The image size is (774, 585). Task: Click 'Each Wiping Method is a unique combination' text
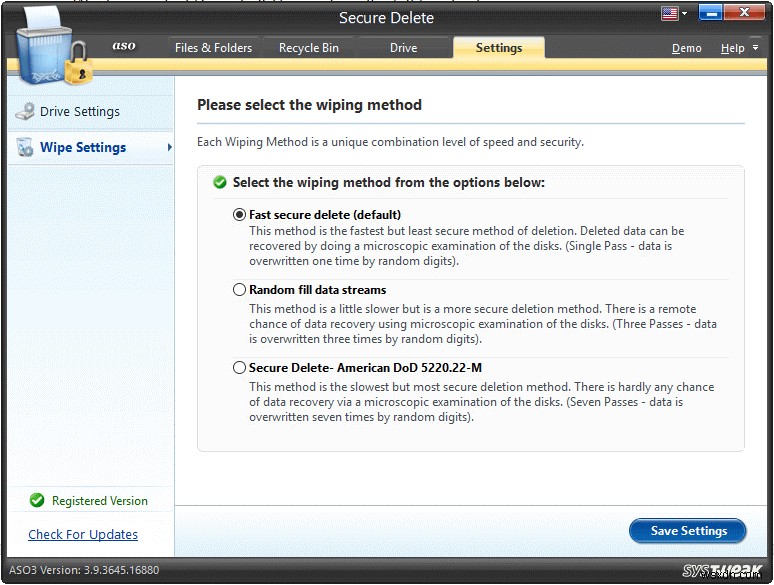390,142
